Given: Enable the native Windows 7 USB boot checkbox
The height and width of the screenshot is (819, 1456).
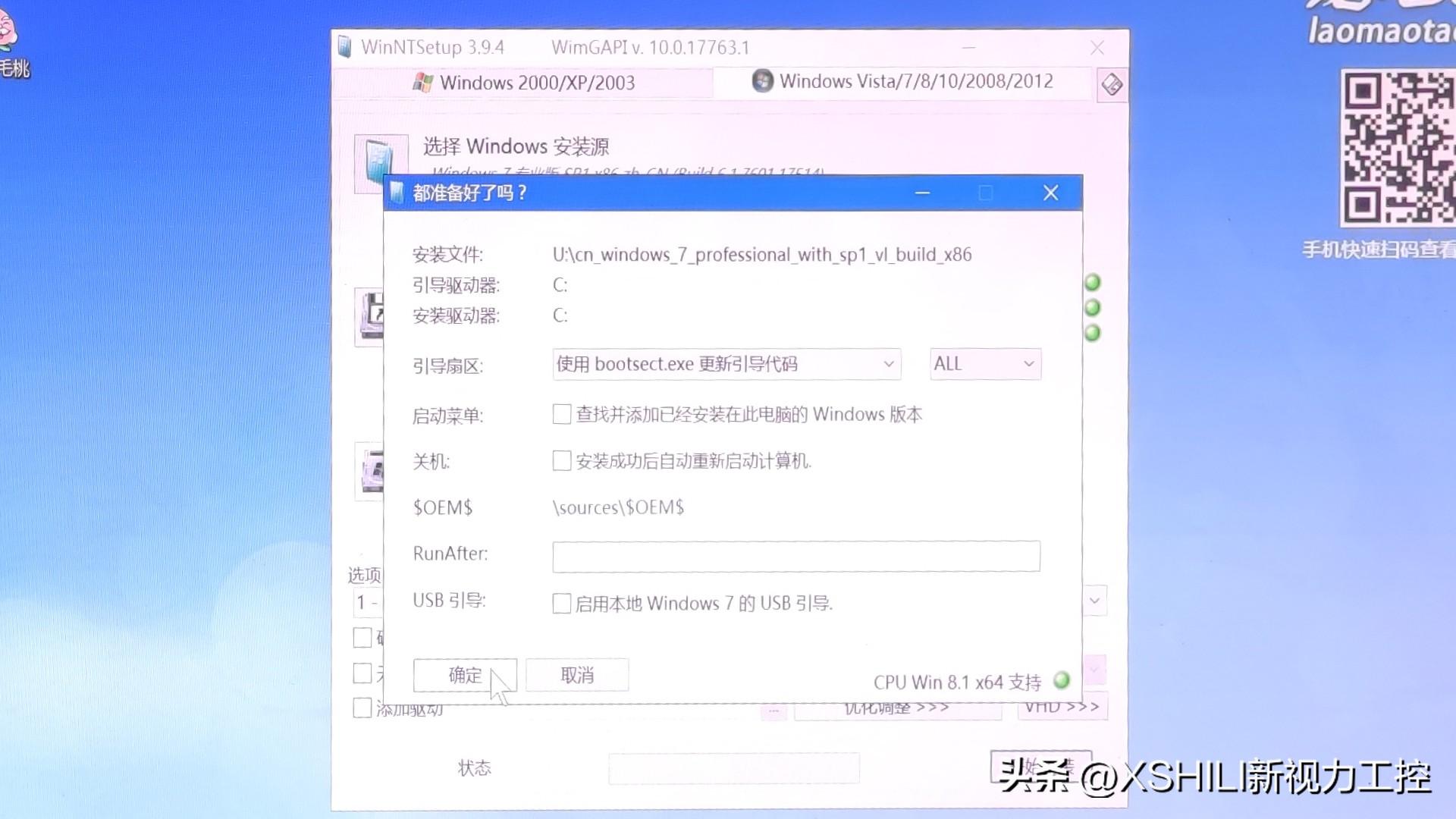Looking at the screenshot, I should click(x=561, y=602).
